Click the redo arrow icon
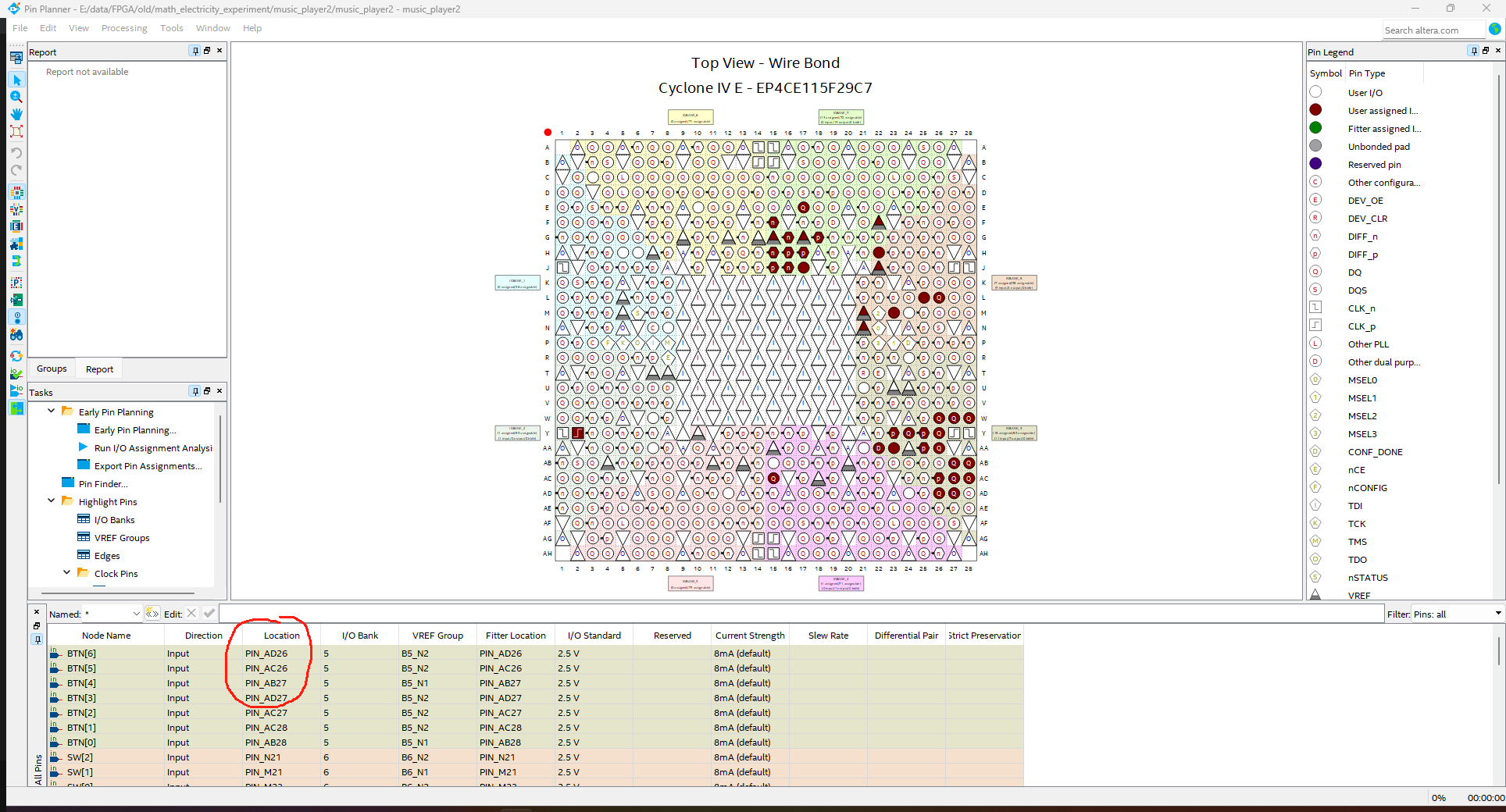This screenshot has width=1506, height=812. coord(16,170)
